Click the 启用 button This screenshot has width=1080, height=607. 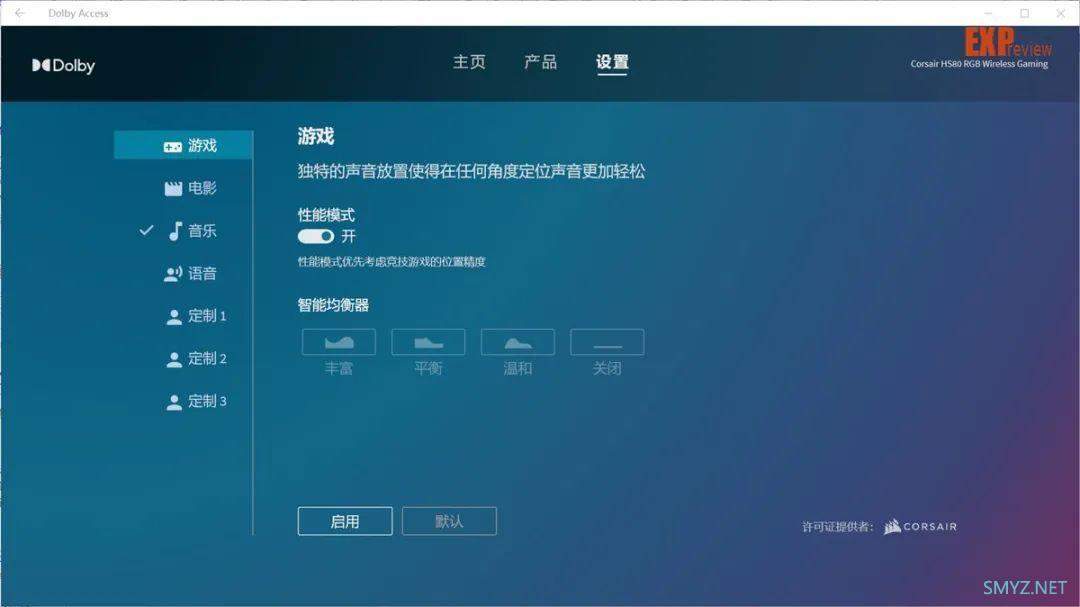pyautogui.click(x=345, y=522)
